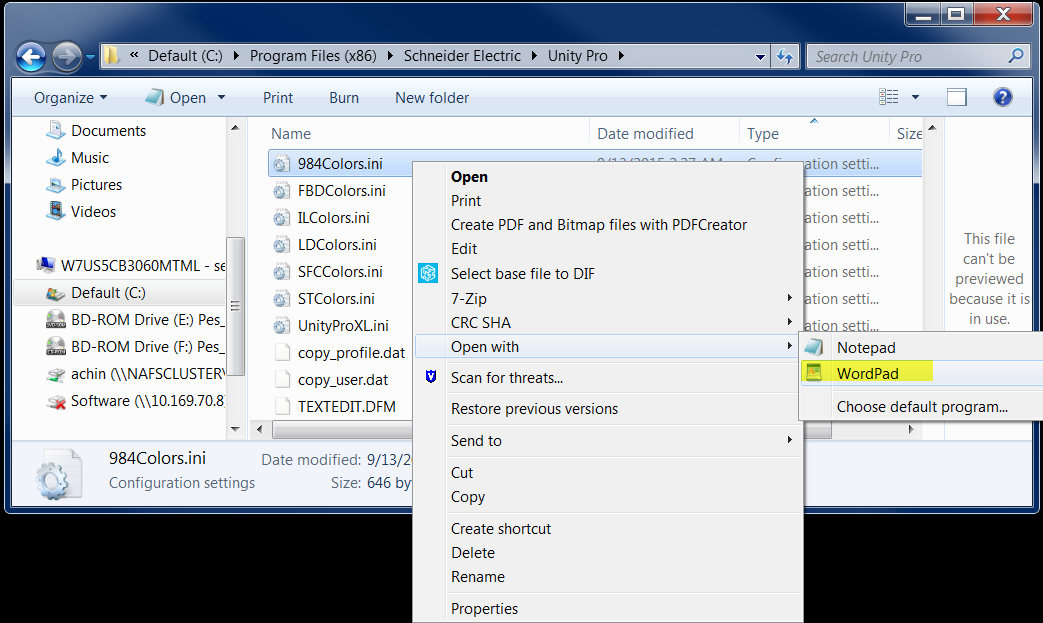The height and width of the screenshot is (623, 1043).
Task: Click the Music library icon
Action: click(x=56, y=158)
